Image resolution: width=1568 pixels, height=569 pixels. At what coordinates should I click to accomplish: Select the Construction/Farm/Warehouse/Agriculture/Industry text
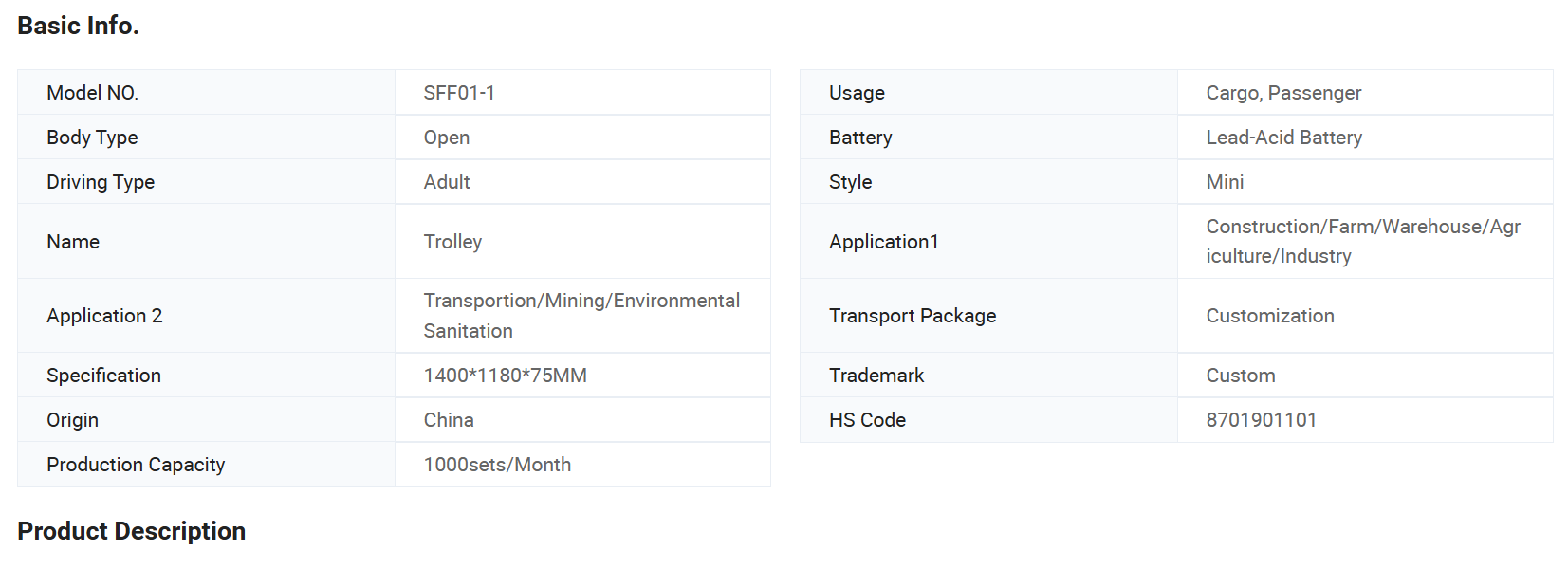pos(1362,241)
